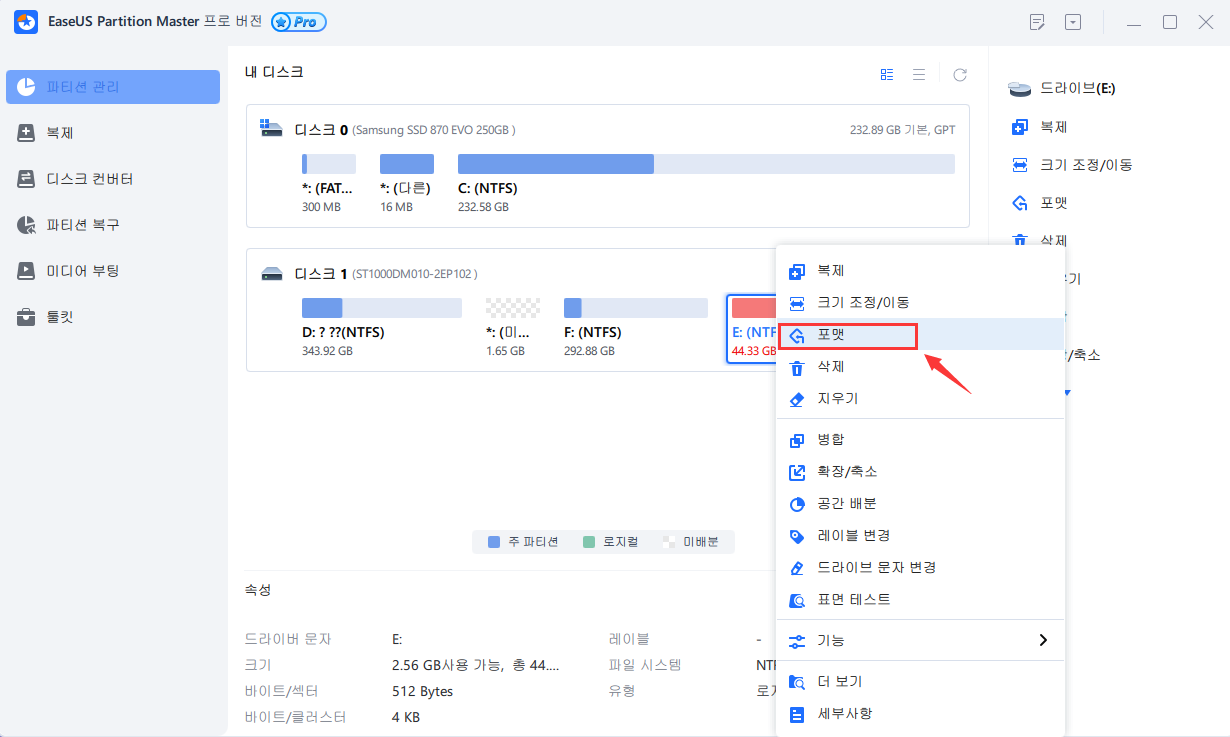This screenshot has width=1230, height=737.
Task: Open the title bar dropdown arrow
Action: tap(1073, 21)
